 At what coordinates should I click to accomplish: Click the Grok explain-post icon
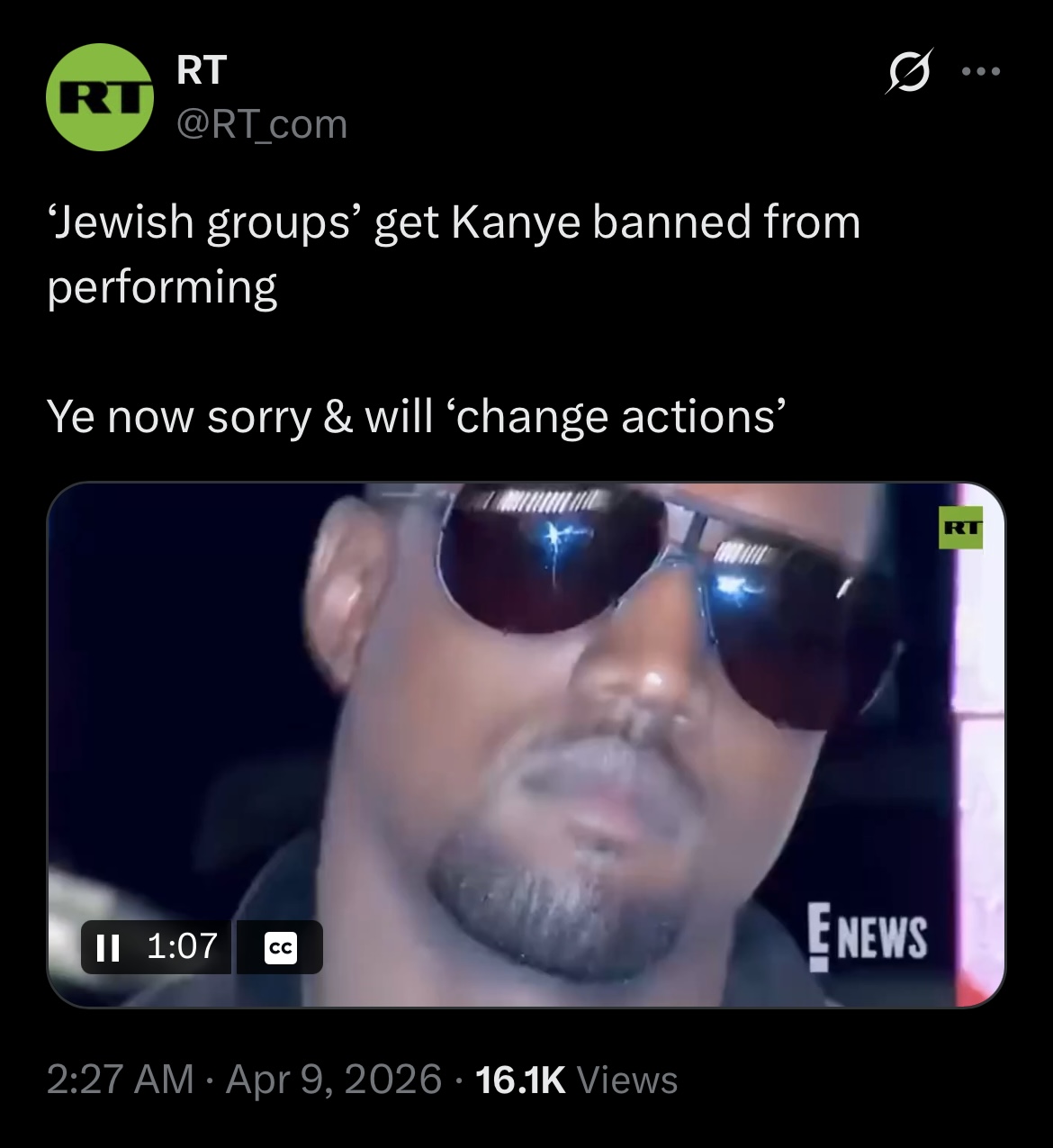[907, 71]
